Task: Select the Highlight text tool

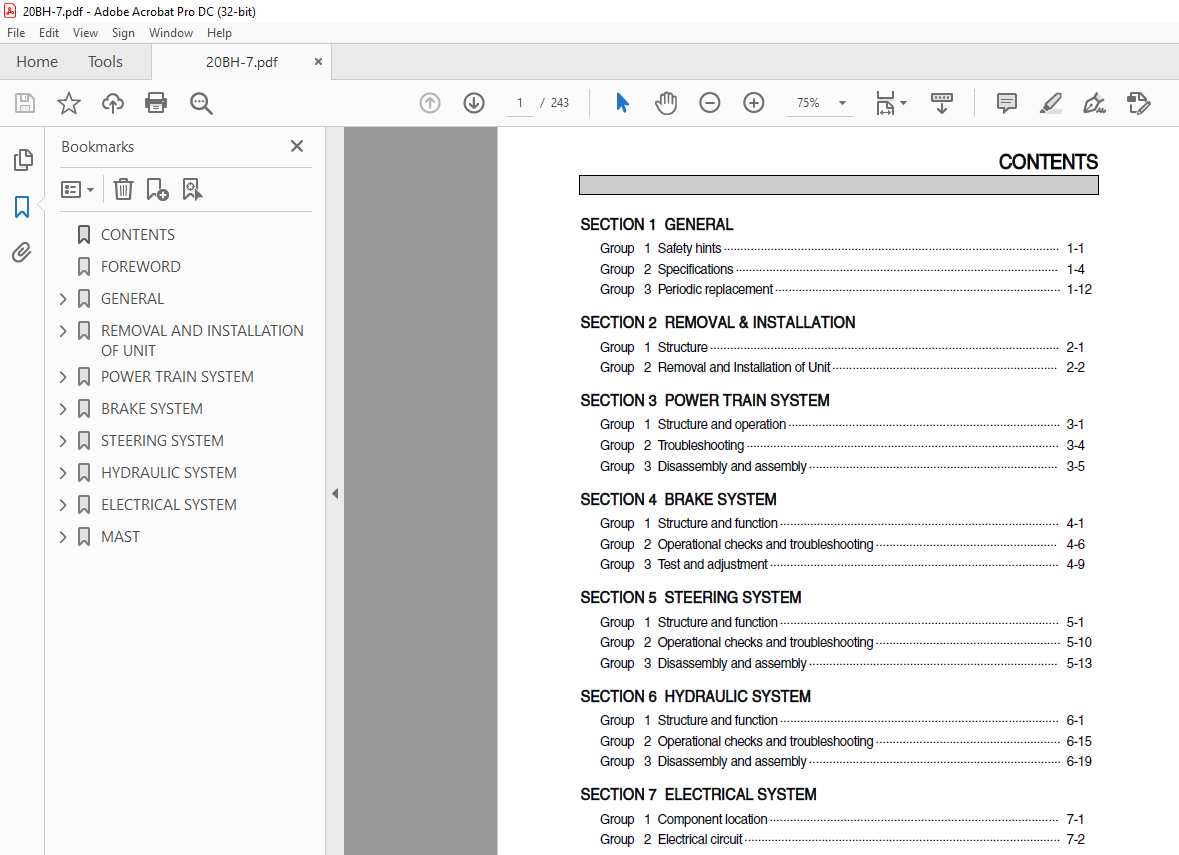Action: coord(1050,103)
